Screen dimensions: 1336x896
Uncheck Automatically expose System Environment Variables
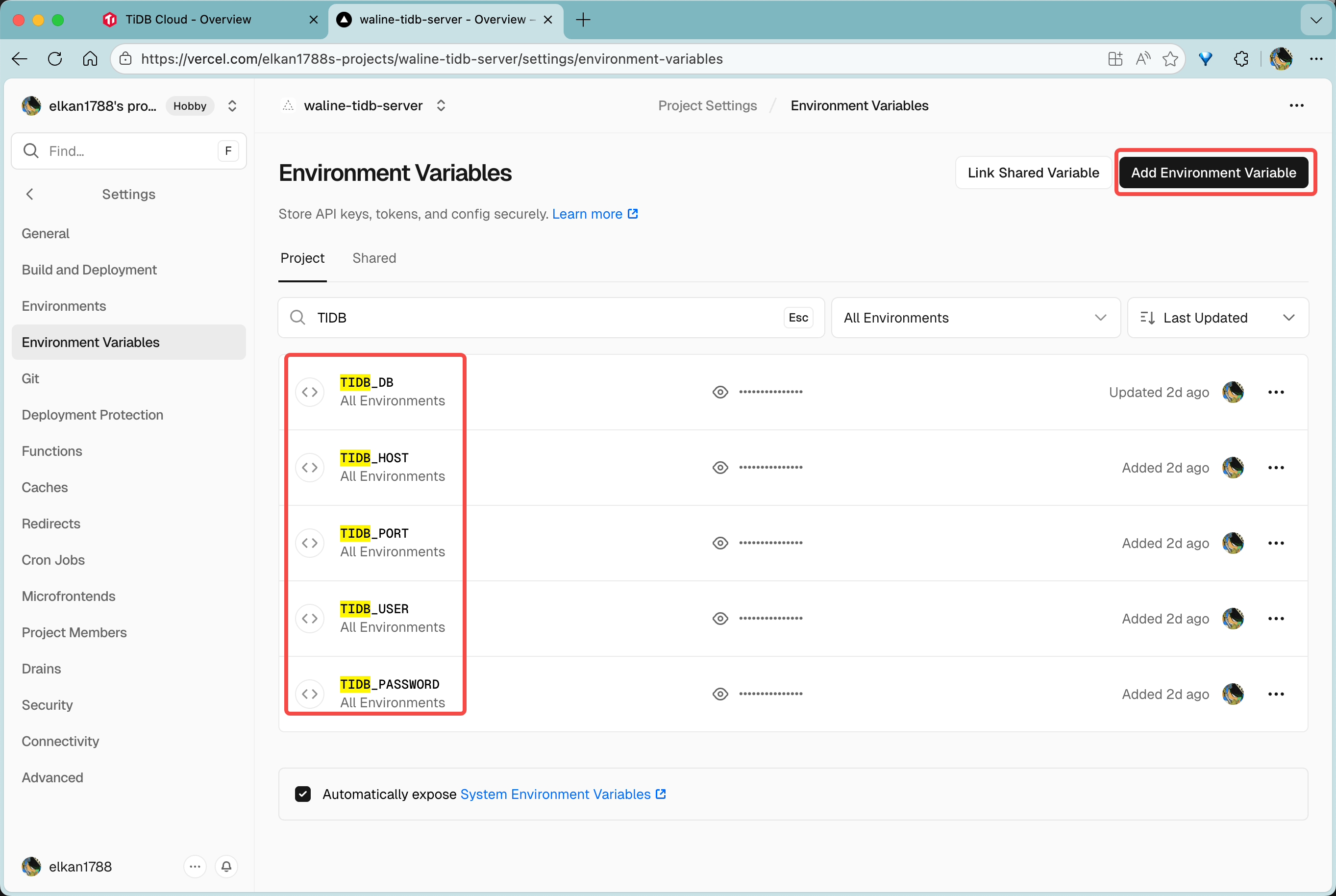click(x=303, y=794)
